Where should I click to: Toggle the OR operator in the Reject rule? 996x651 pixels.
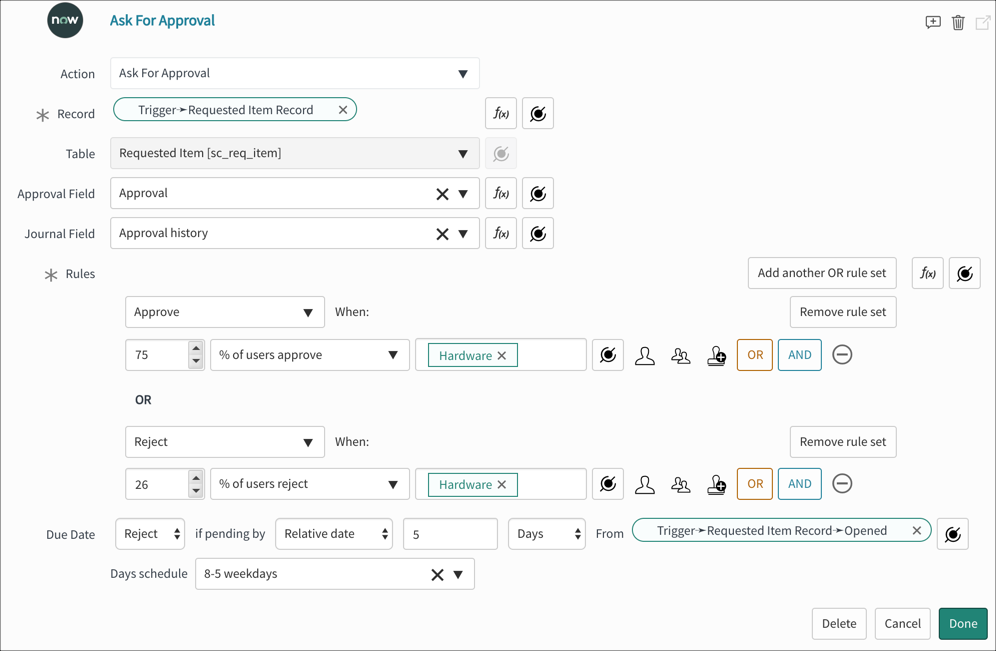[754, 484]
